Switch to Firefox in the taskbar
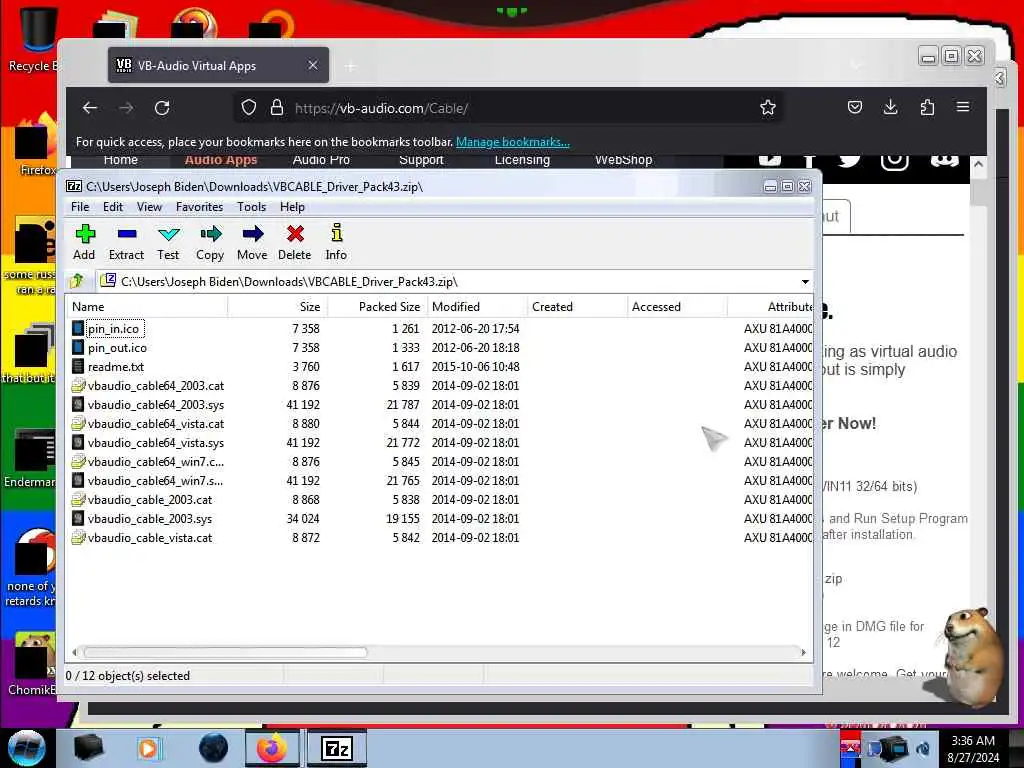Screen dimensions: 1024x768 tap(272, 748)
